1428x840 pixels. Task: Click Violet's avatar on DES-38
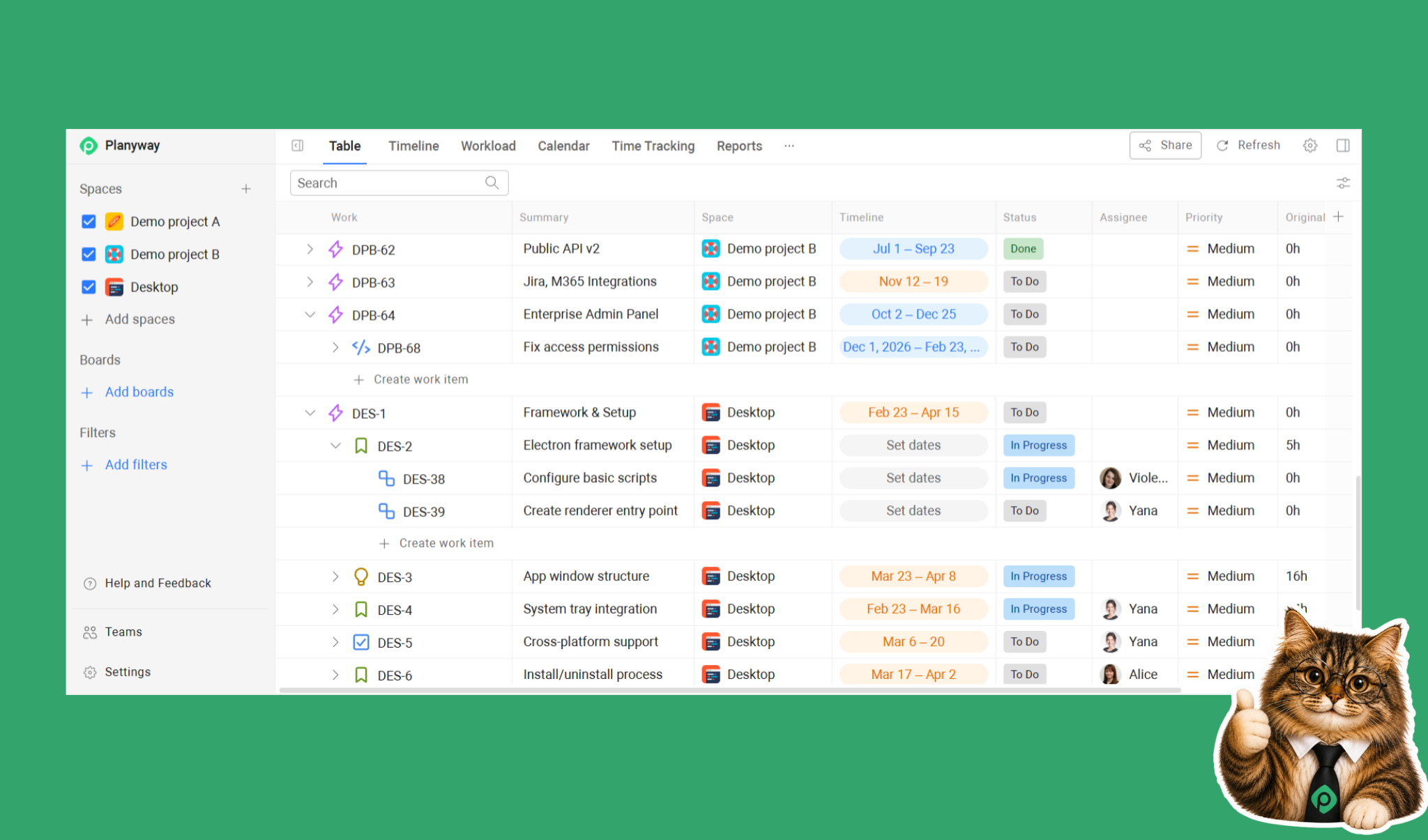pos(1110,478)
